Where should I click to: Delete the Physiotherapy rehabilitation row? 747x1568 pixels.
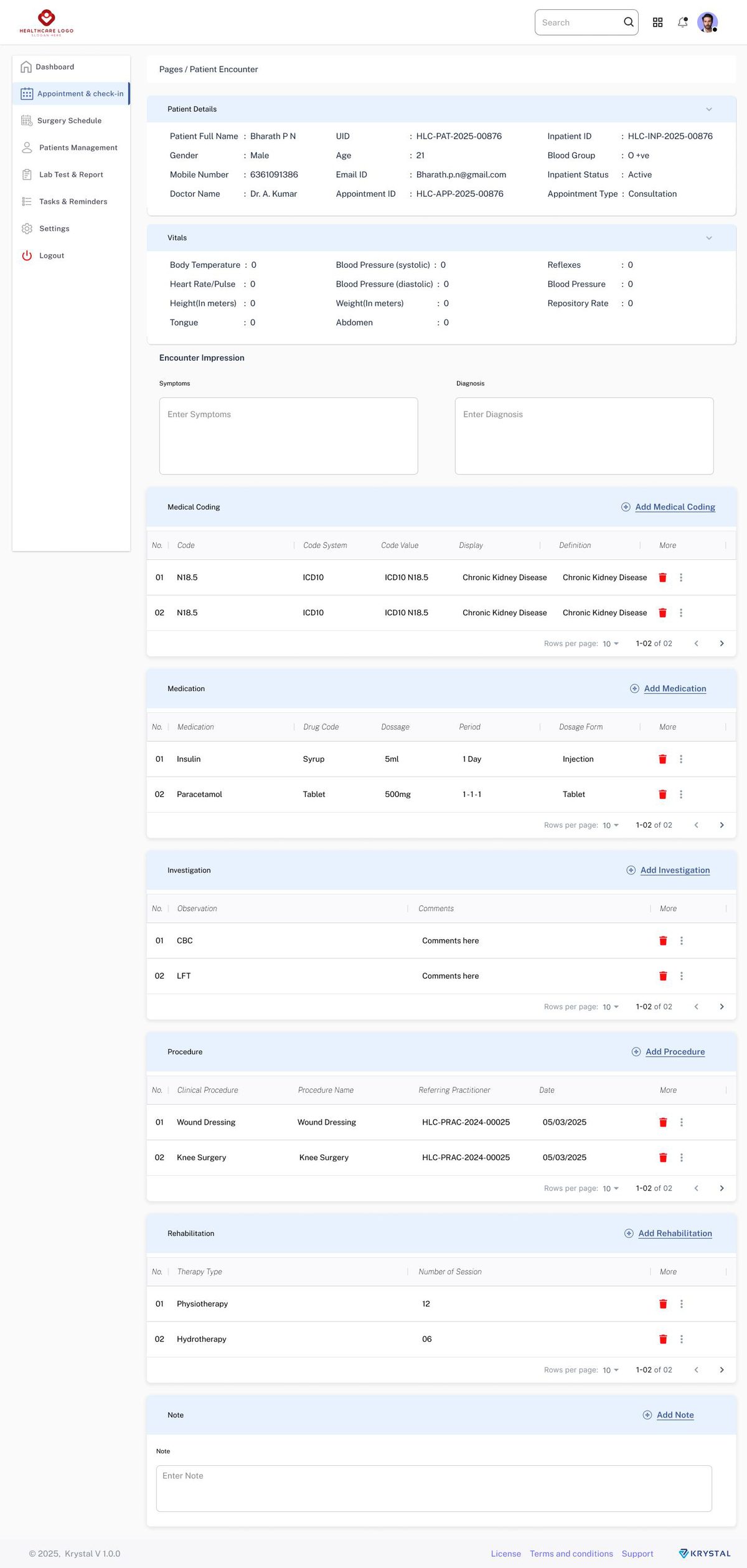663,1304
